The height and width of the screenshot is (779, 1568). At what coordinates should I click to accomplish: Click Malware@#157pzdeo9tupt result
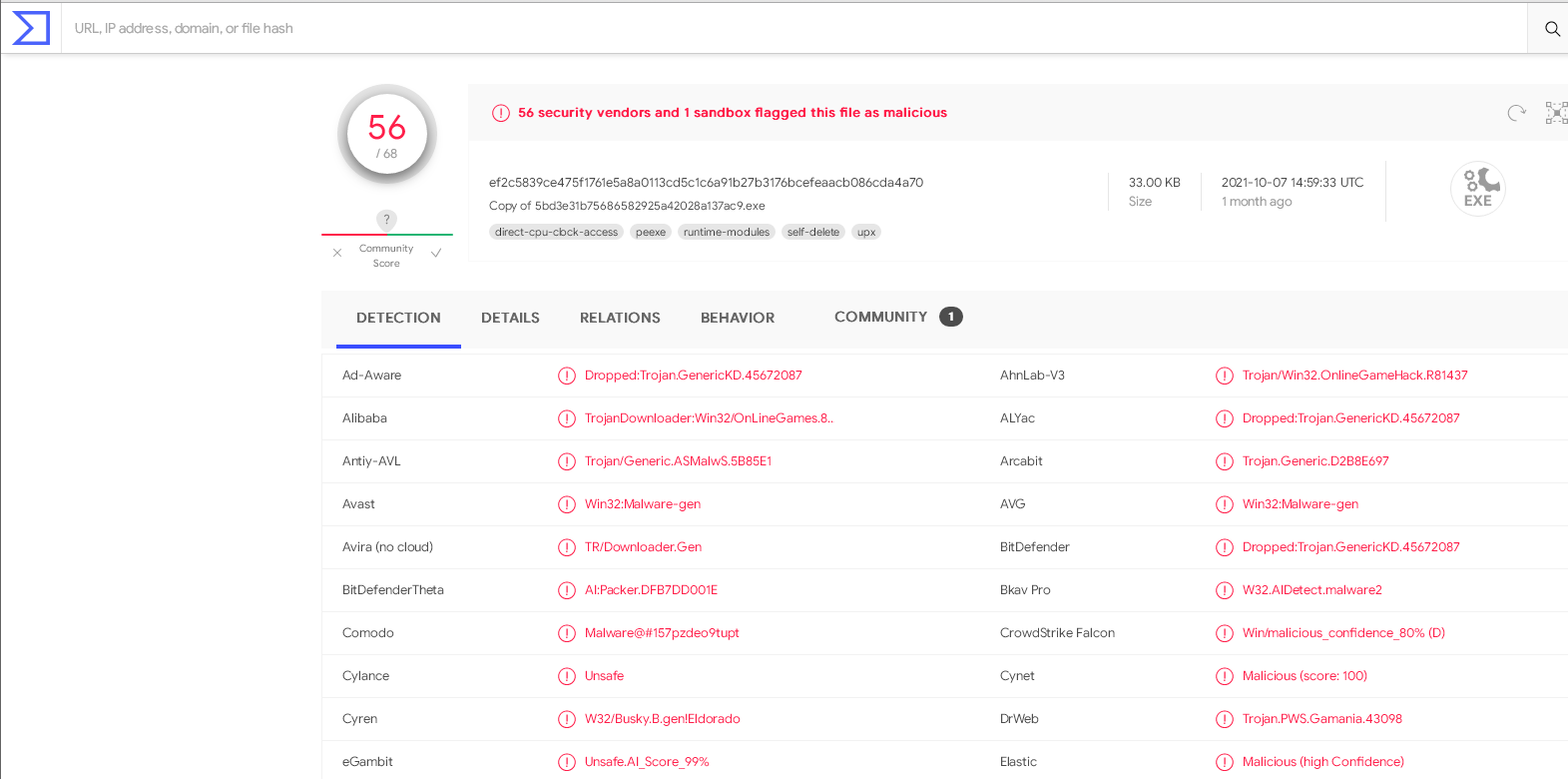662,633
